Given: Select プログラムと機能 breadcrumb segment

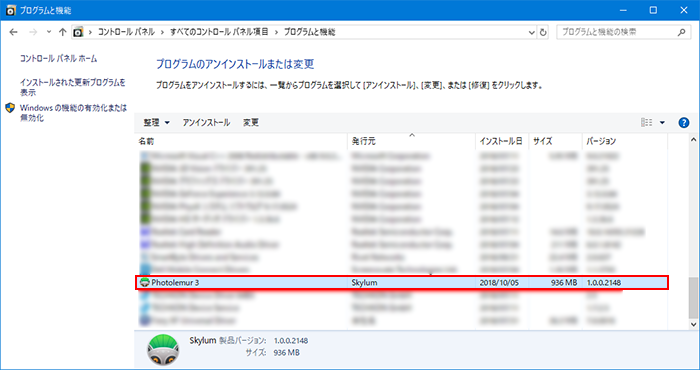Looking at the screenshot, I should coord(309,32).
